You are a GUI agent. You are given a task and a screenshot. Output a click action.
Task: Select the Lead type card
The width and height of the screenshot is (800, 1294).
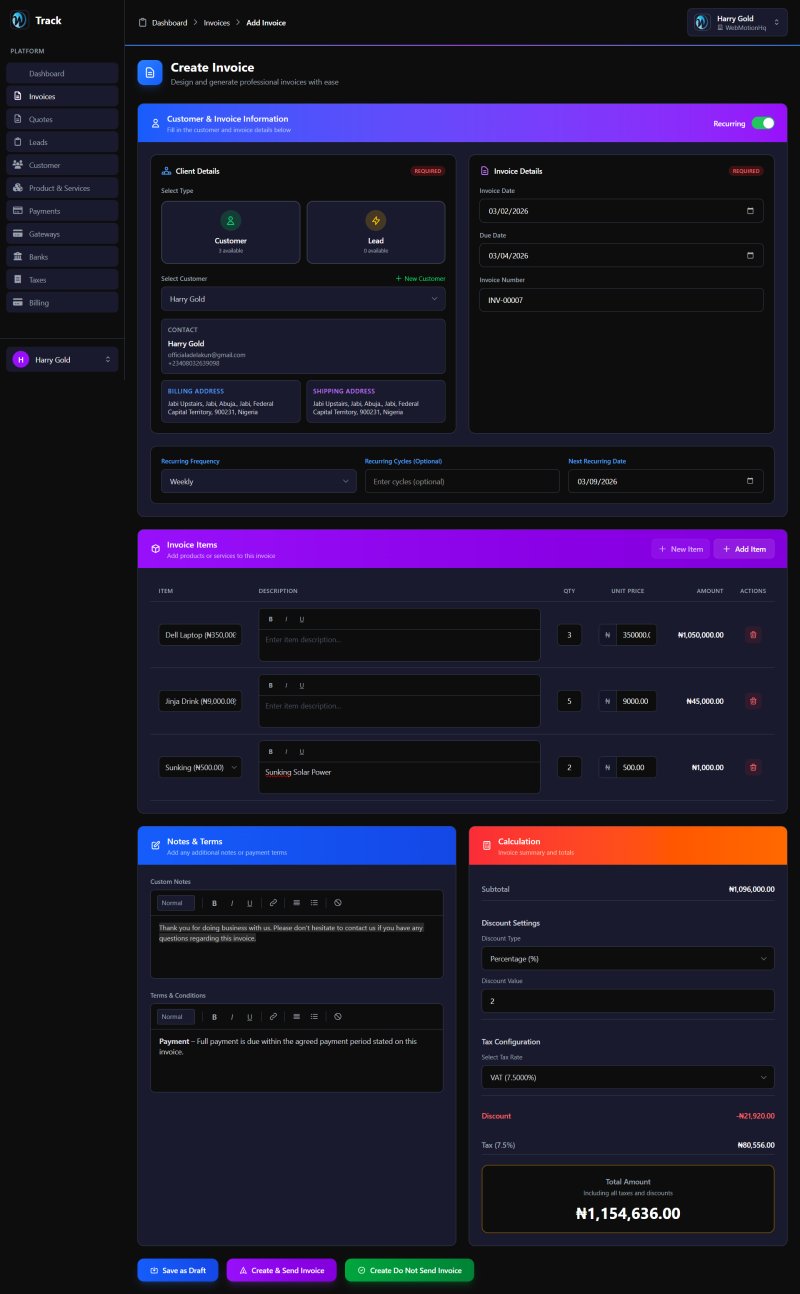pos(376,232)
